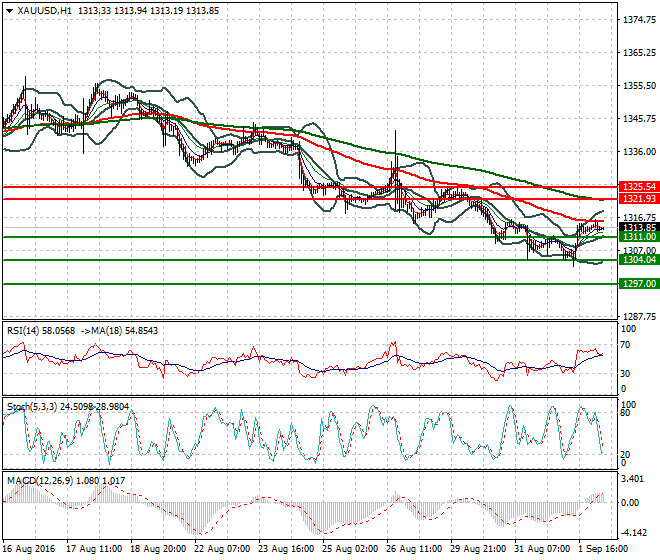Click the 17 Aug 11:00 time label

click(x=94, y=549)
